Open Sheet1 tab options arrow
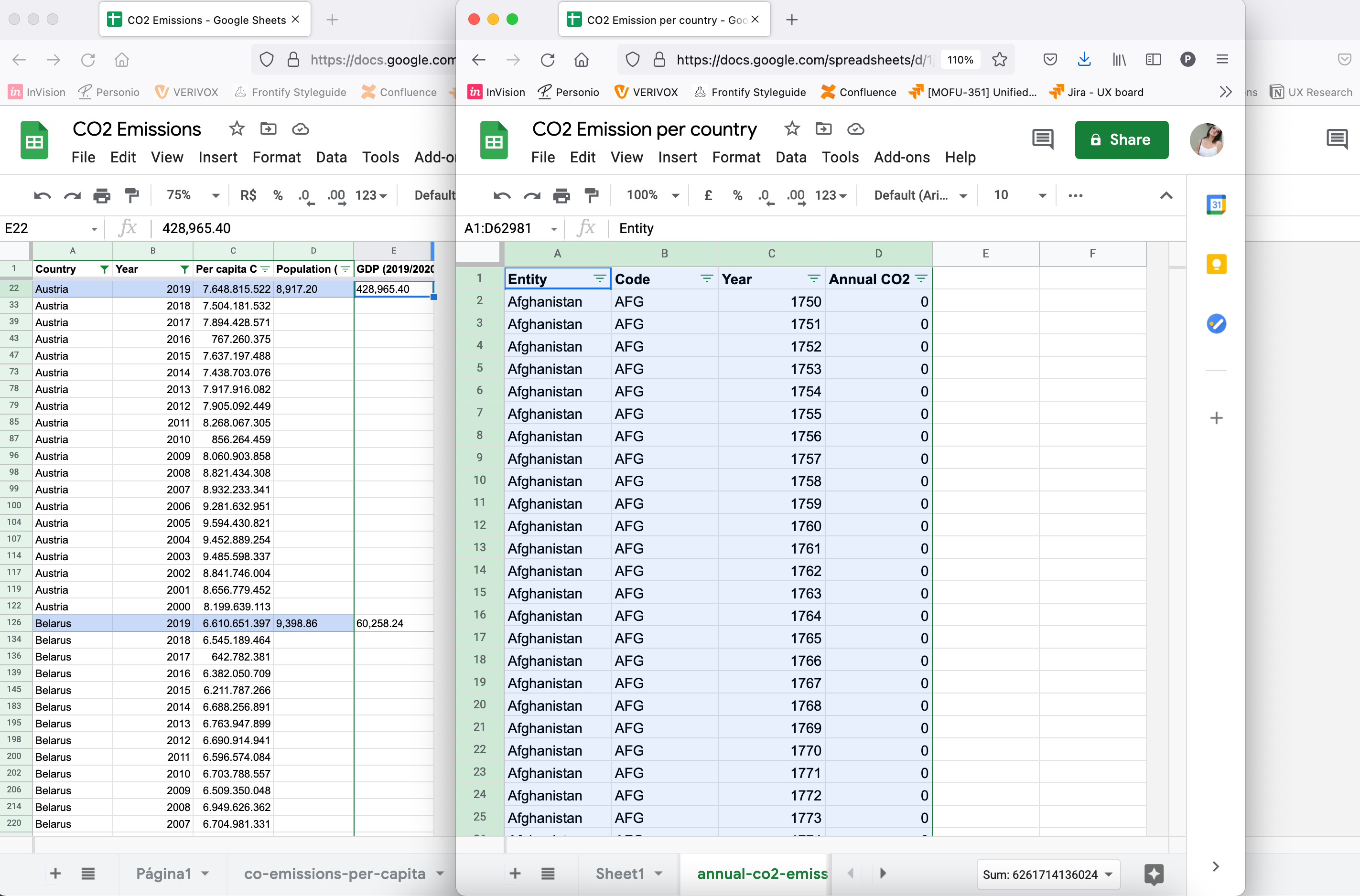 tap(658, 874)
